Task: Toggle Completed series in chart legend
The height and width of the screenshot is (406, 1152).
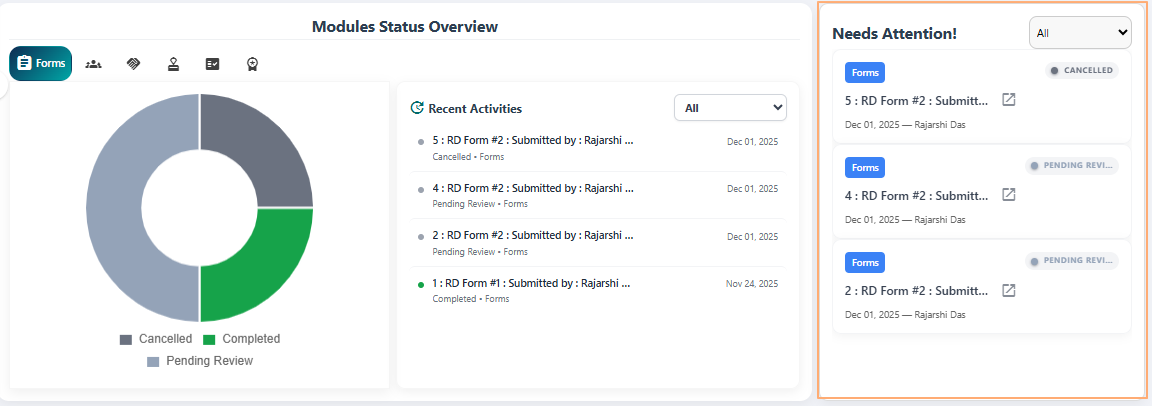Action: pyautogui.click(x=241, y=339)
